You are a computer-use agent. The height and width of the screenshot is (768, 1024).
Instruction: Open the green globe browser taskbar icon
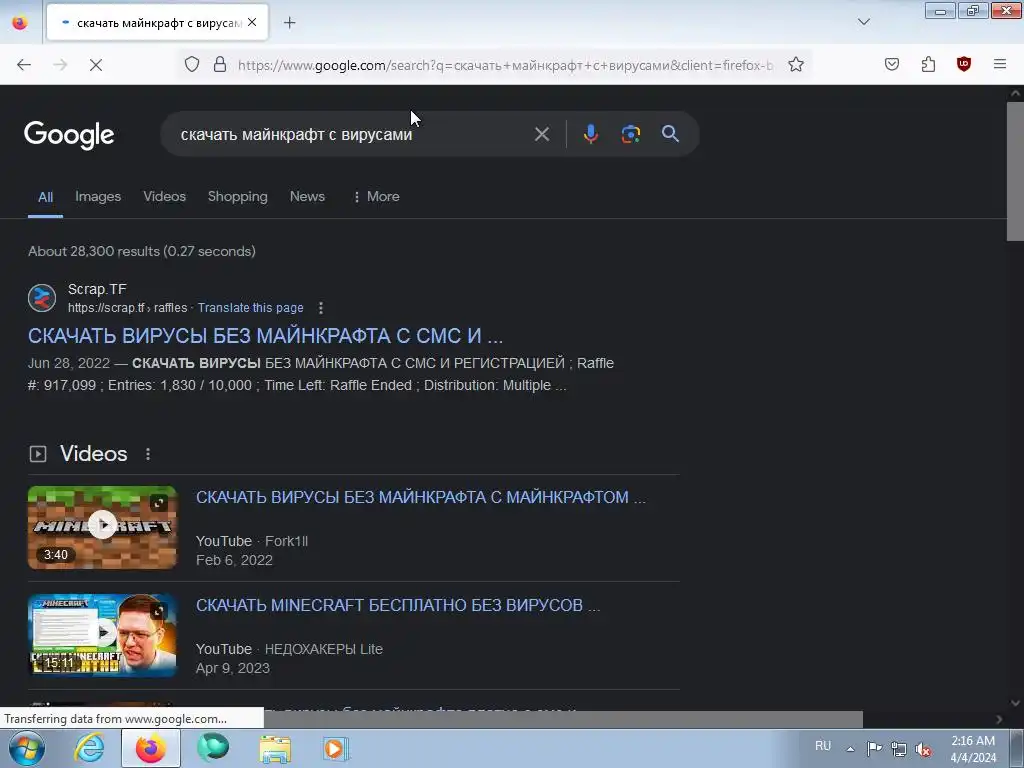pos(213,748)
